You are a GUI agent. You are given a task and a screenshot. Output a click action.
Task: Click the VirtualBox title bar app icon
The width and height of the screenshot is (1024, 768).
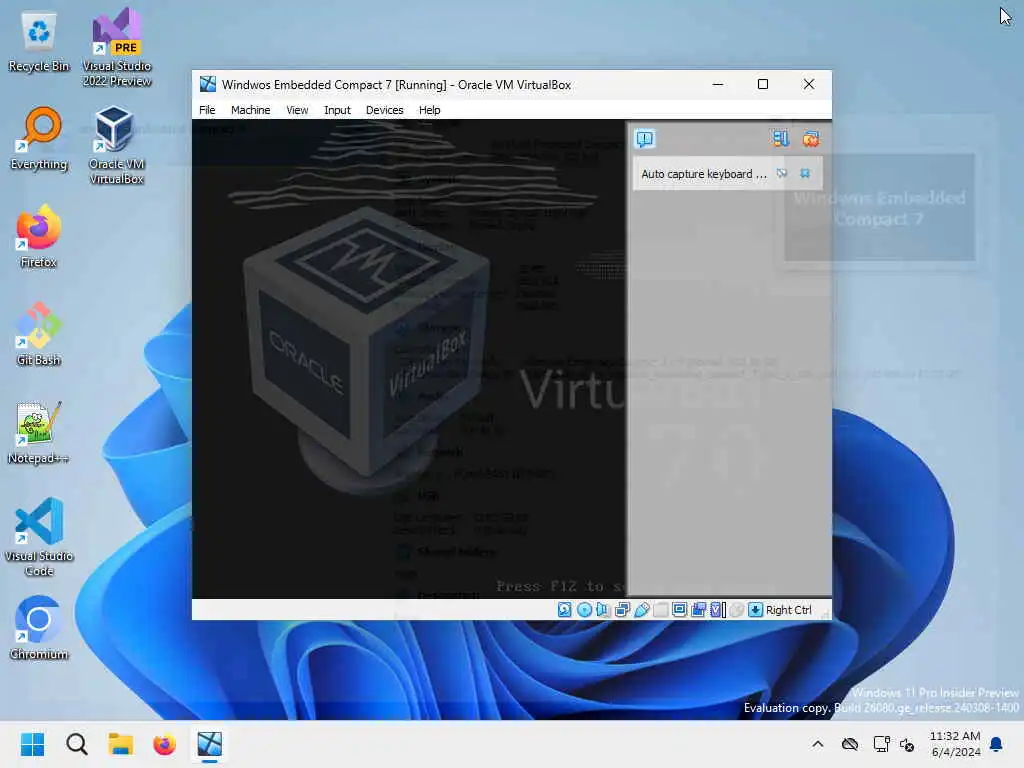pos(208,84)
